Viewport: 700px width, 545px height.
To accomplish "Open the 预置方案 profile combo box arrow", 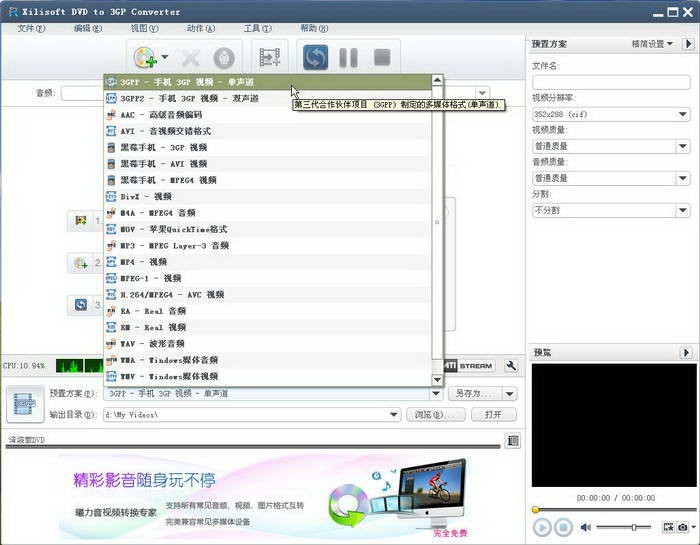I will tap(436, 393).
